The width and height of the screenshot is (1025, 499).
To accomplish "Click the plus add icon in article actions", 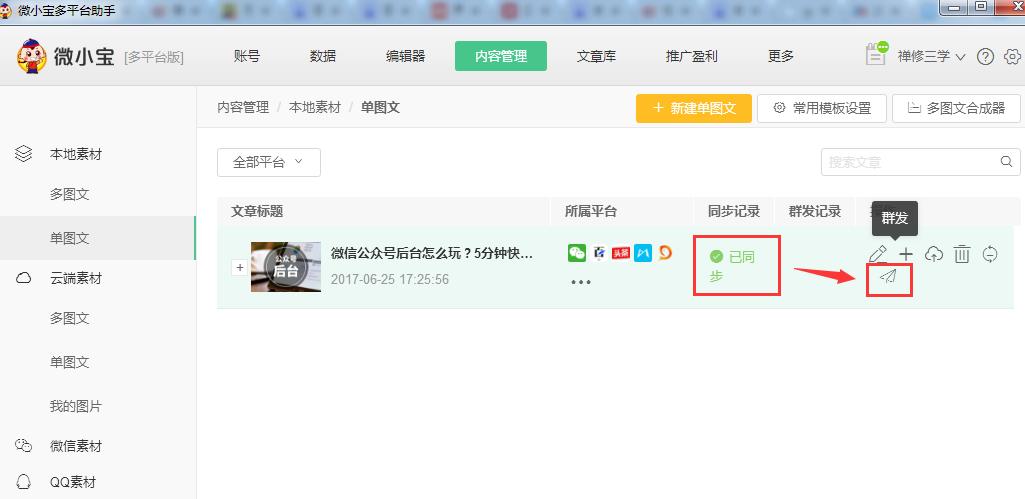I will pyautogui.click(x=906, y=254).
